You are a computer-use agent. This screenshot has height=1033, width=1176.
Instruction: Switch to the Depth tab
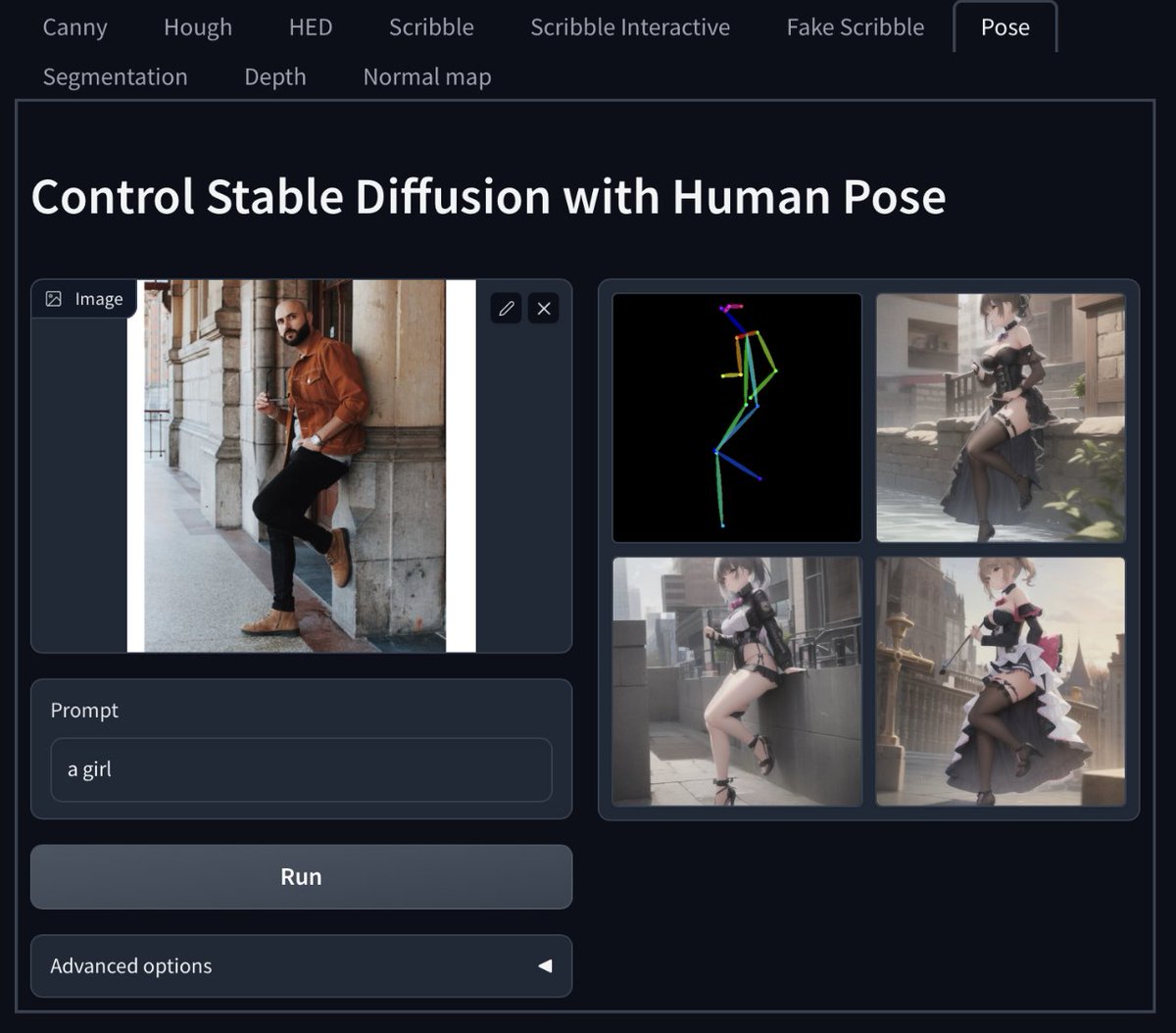(x=274, y=76)
